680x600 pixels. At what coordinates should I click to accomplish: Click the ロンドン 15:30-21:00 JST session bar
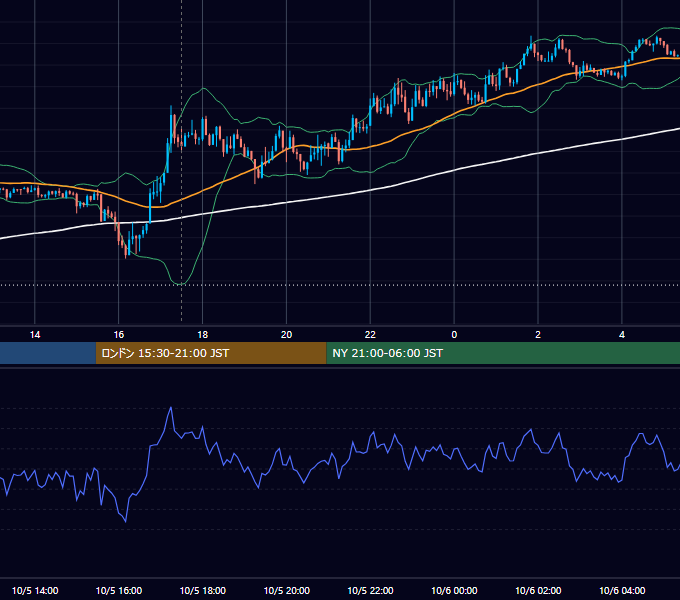(x=211, y=353)
